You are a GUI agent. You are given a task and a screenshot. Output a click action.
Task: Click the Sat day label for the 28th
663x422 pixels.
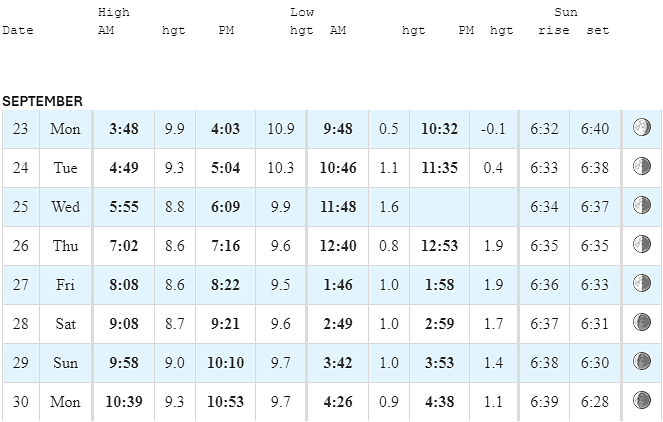tap(66, 324)
